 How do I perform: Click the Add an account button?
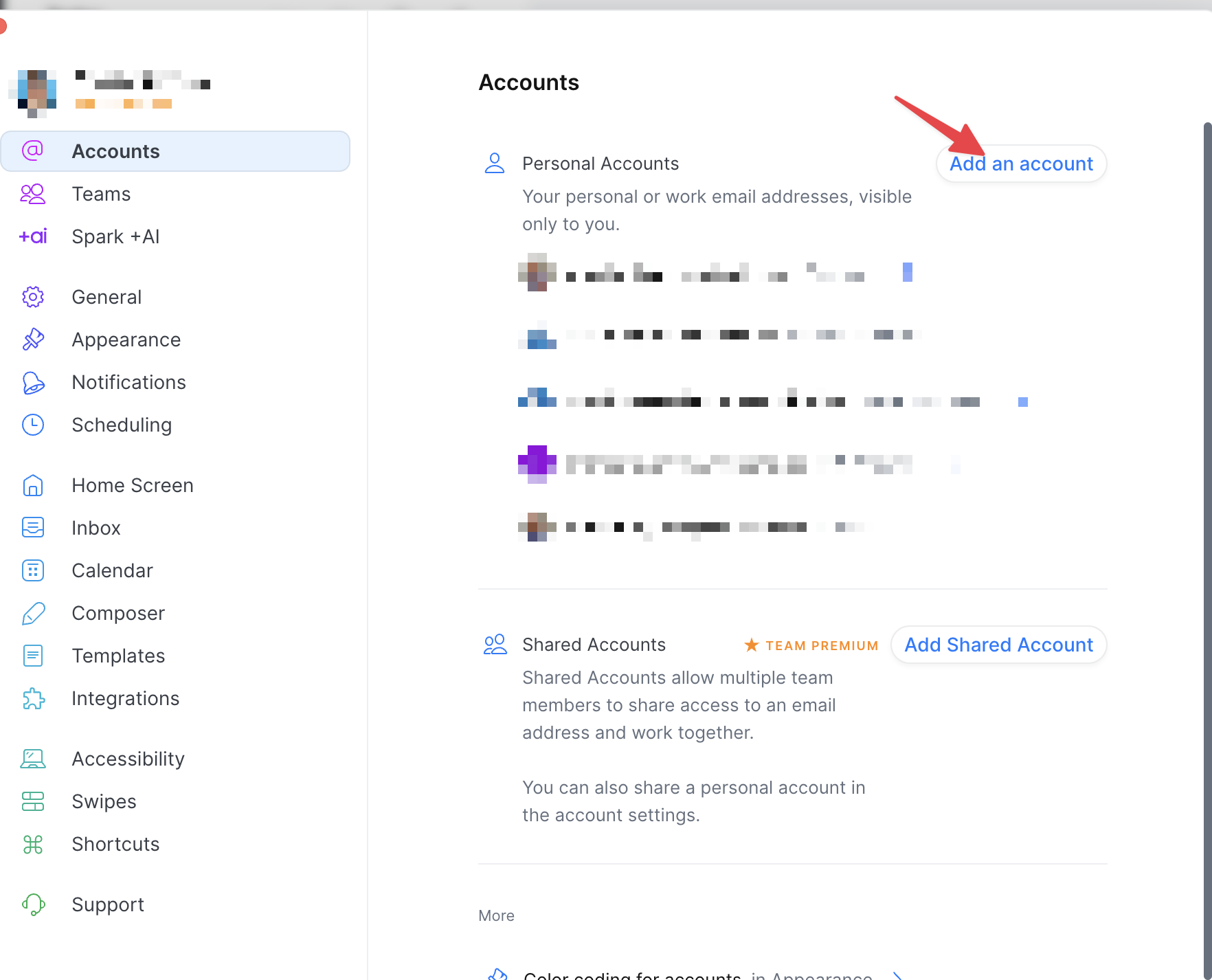click(x=1021, y=164)
